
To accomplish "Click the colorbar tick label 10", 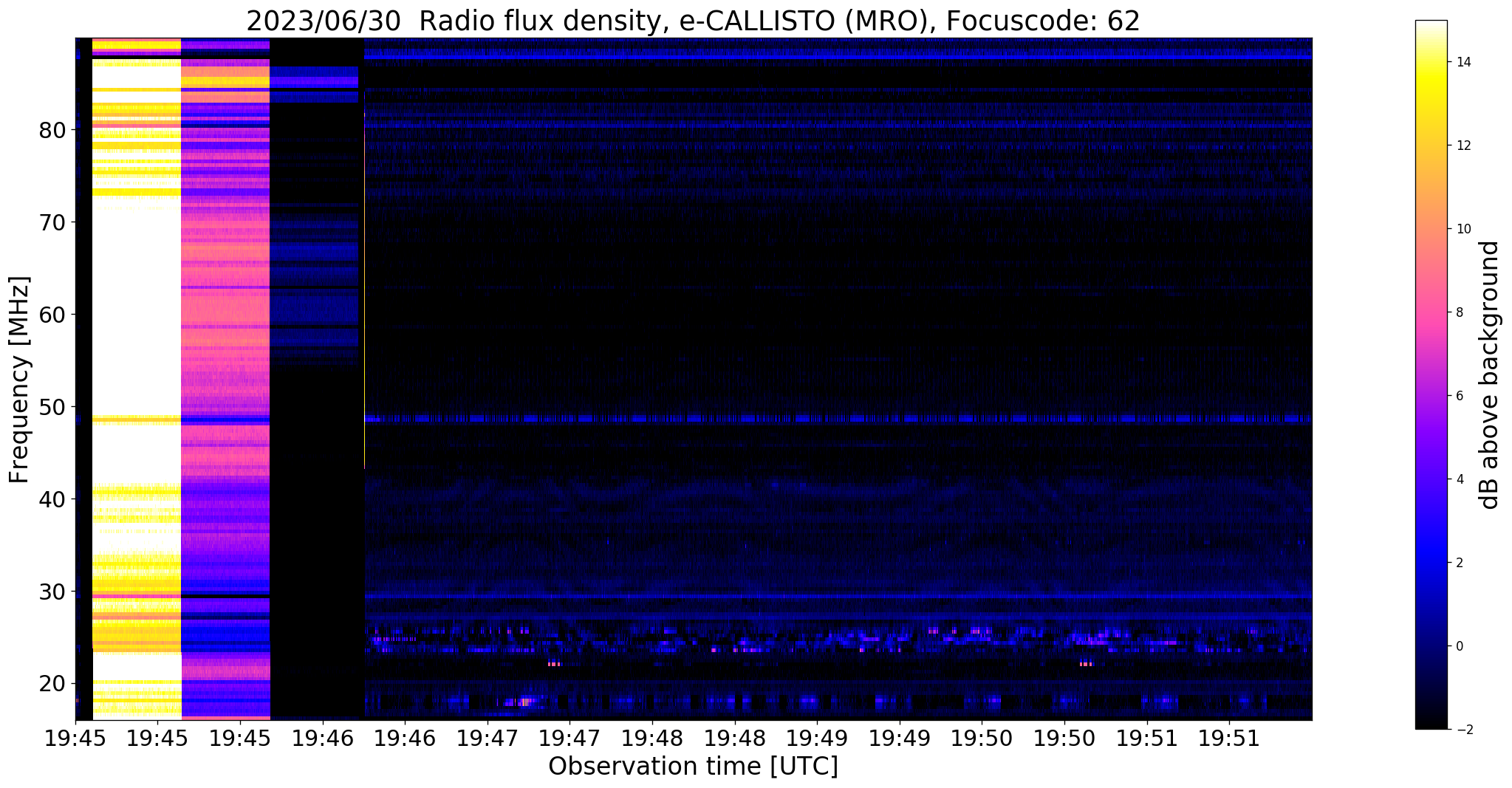I will [1462, 229].
